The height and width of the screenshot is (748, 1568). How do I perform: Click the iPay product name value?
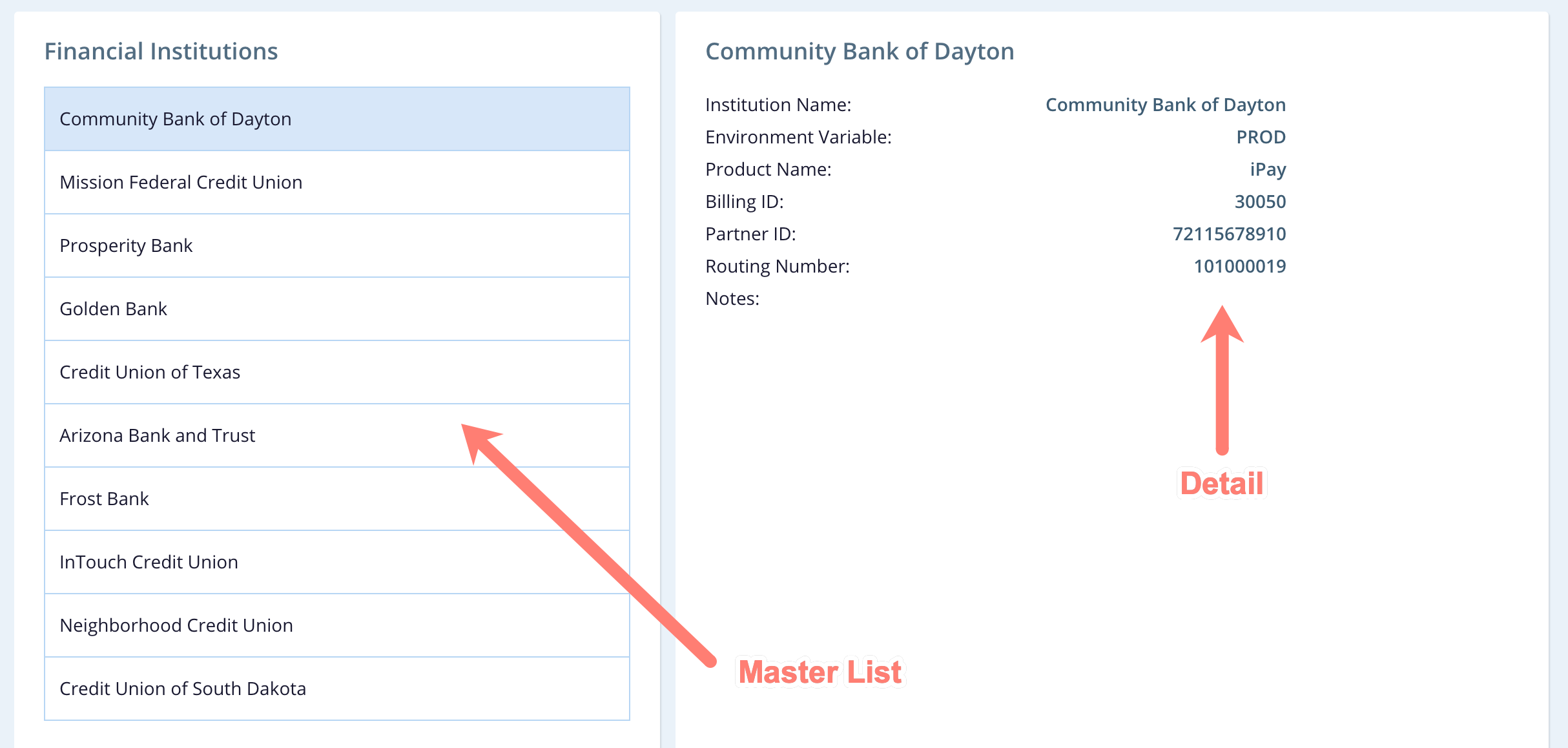1268,169
